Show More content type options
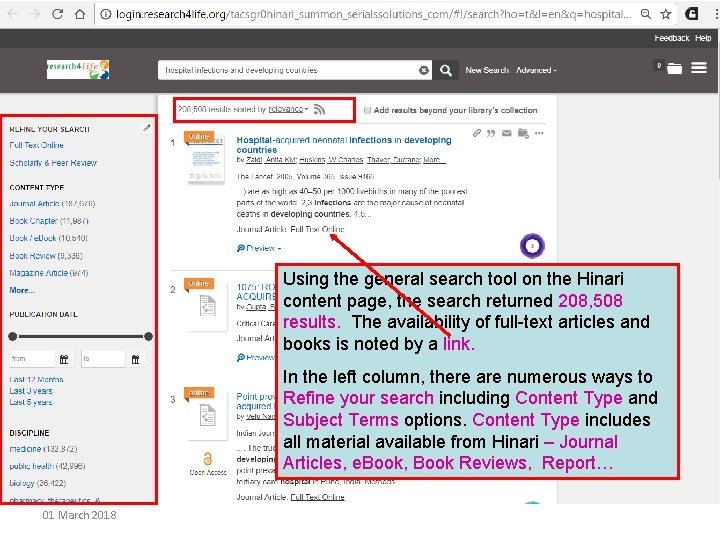 22,290
